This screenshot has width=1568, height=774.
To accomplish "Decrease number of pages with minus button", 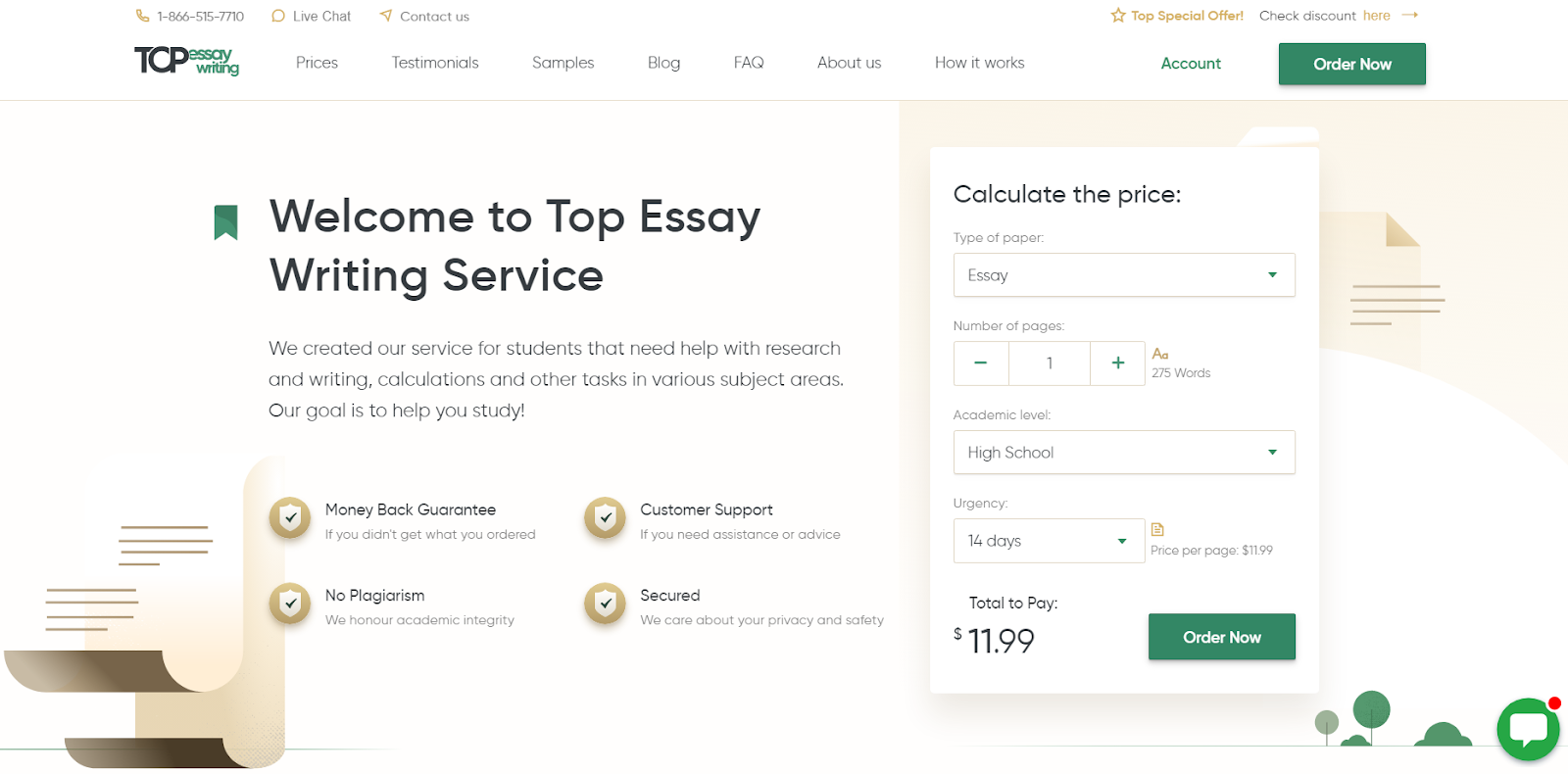I will pos(980,363).
